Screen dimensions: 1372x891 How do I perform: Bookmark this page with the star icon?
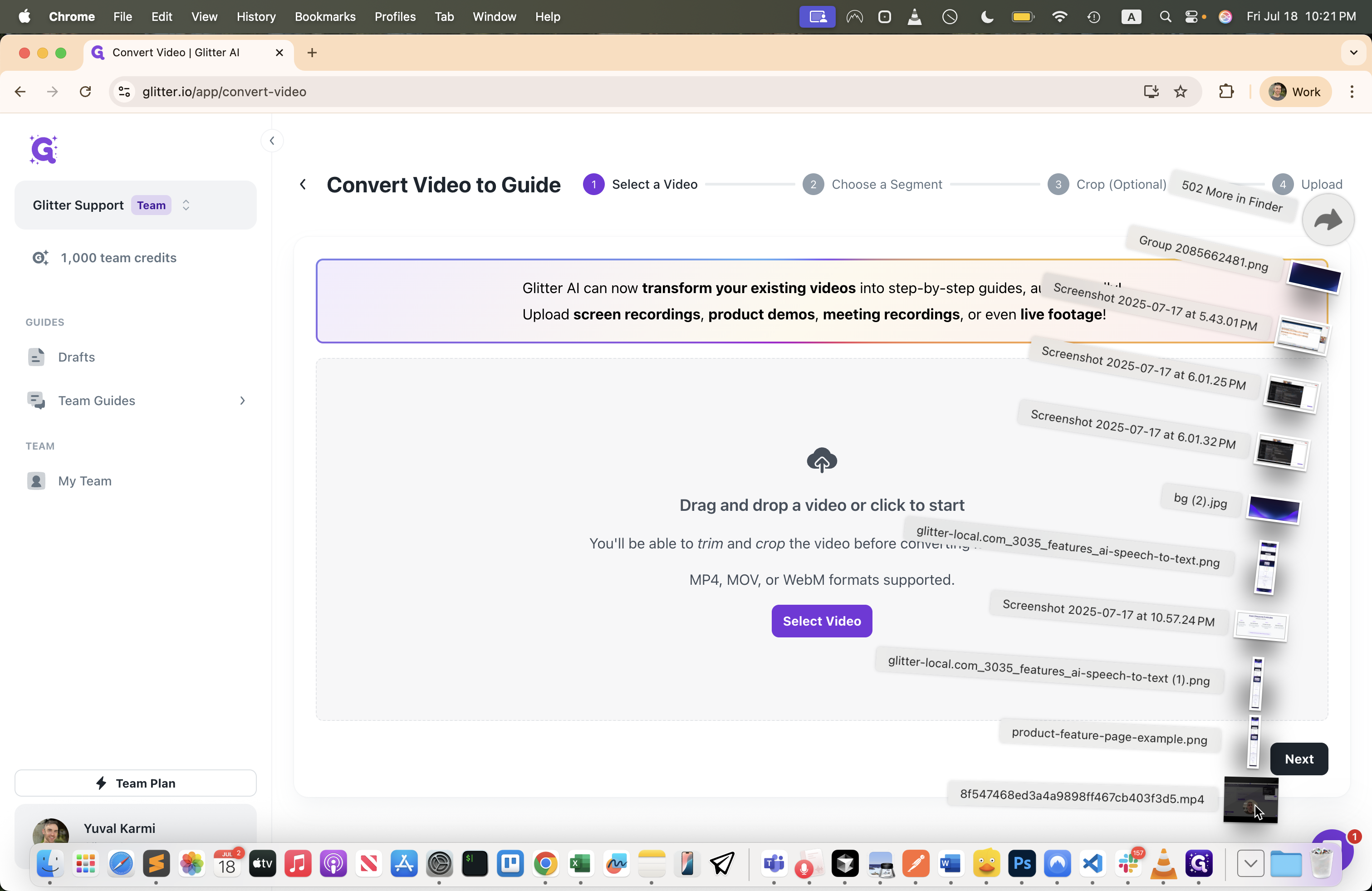click(1181, 92)
